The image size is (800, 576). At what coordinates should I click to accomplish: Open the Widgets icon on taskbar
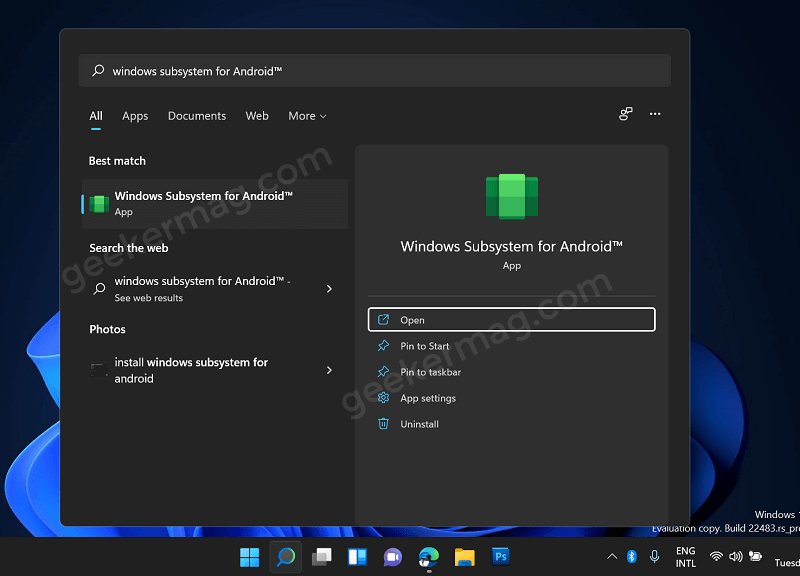pyautogui.click(x=357, y=557)
